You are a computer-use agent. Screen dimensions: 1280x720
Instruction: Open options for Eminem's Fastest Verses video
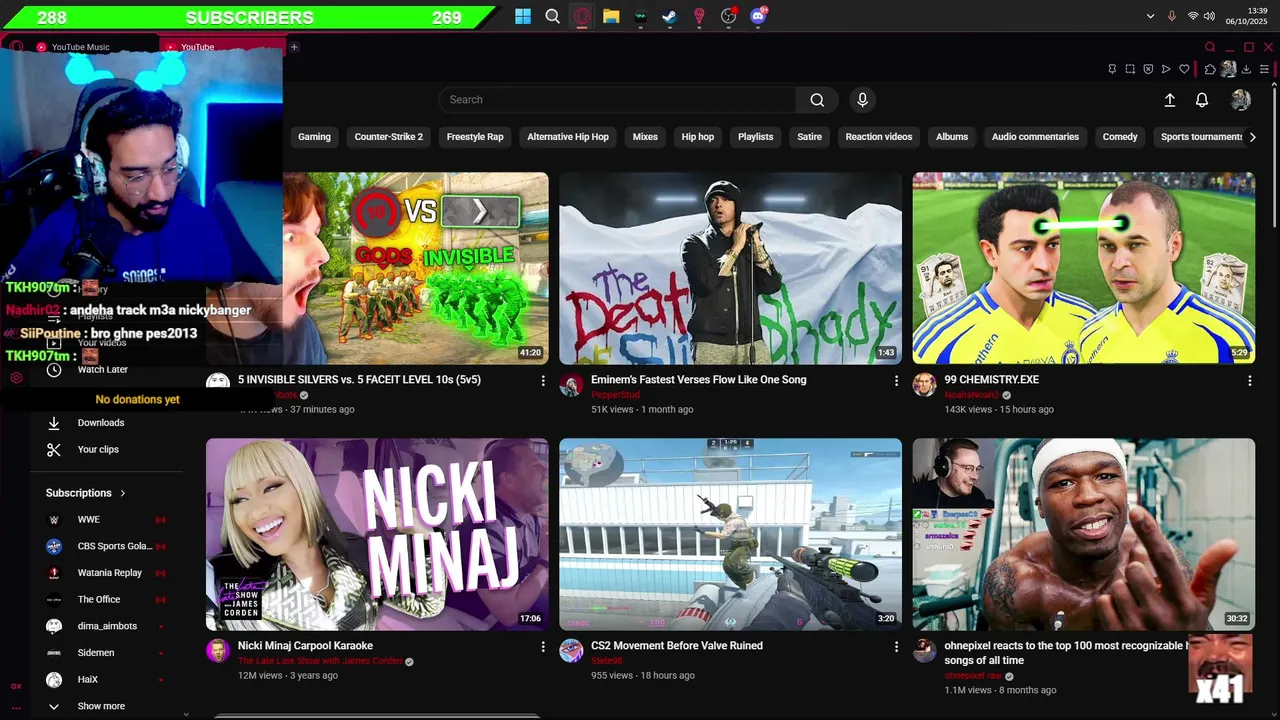(x=896, y=381)
